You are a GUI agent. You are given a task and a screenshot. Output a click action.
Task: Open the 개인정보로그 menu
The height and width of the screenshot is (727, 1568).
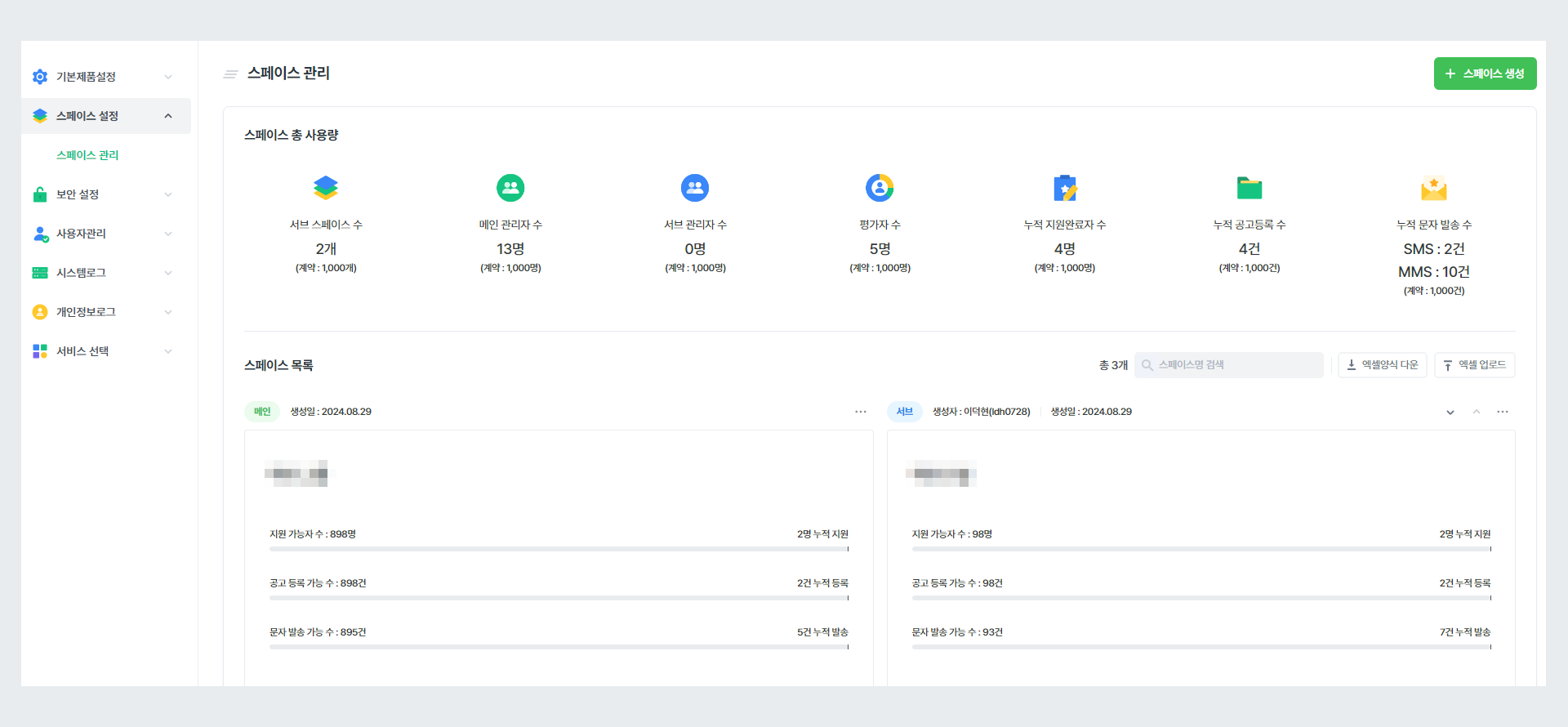106,312
